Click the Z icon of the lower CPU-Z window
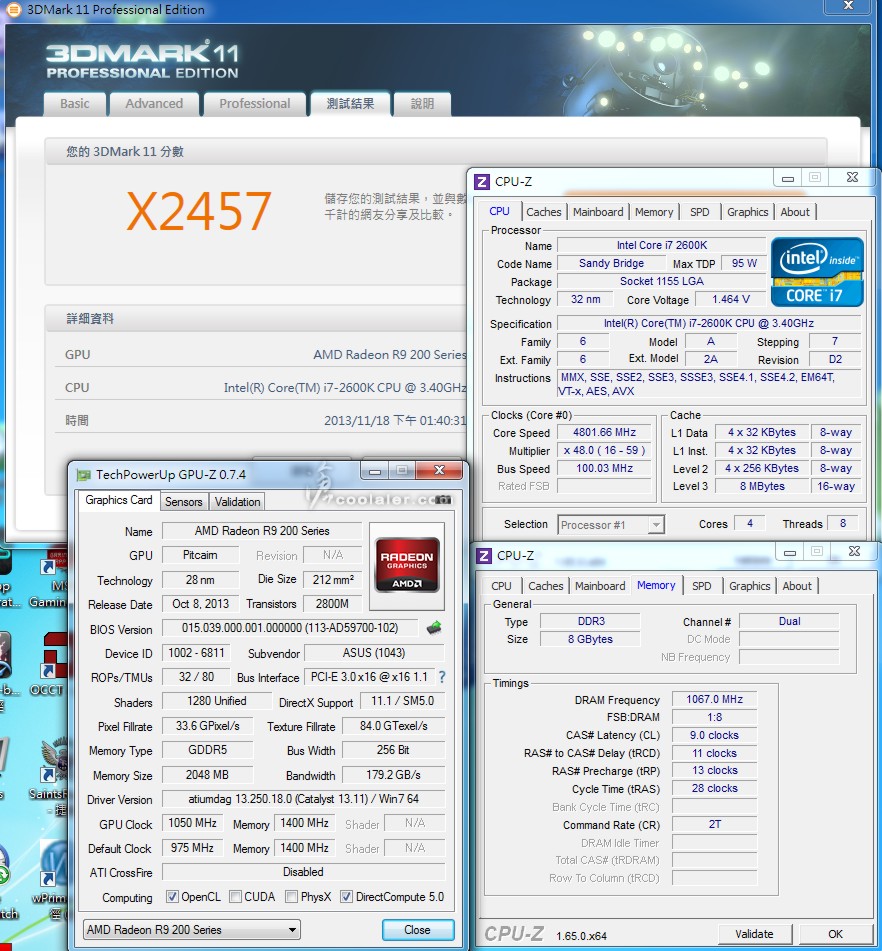The image size is (882, 951). tap(484, 556)
